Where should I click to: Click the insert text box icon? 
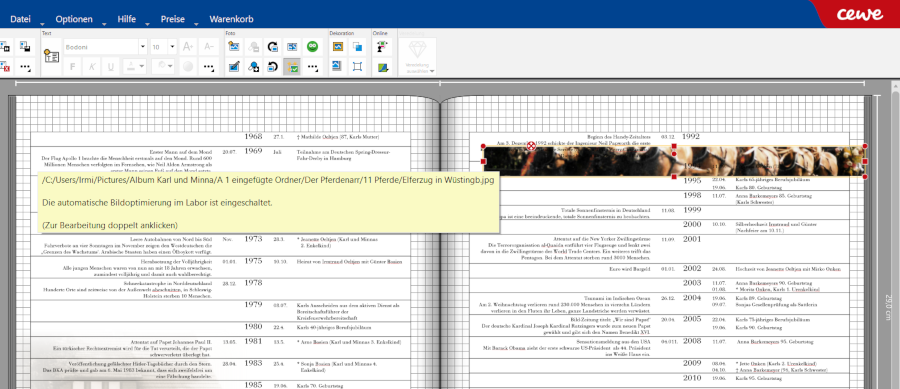[x=52, y=56]
